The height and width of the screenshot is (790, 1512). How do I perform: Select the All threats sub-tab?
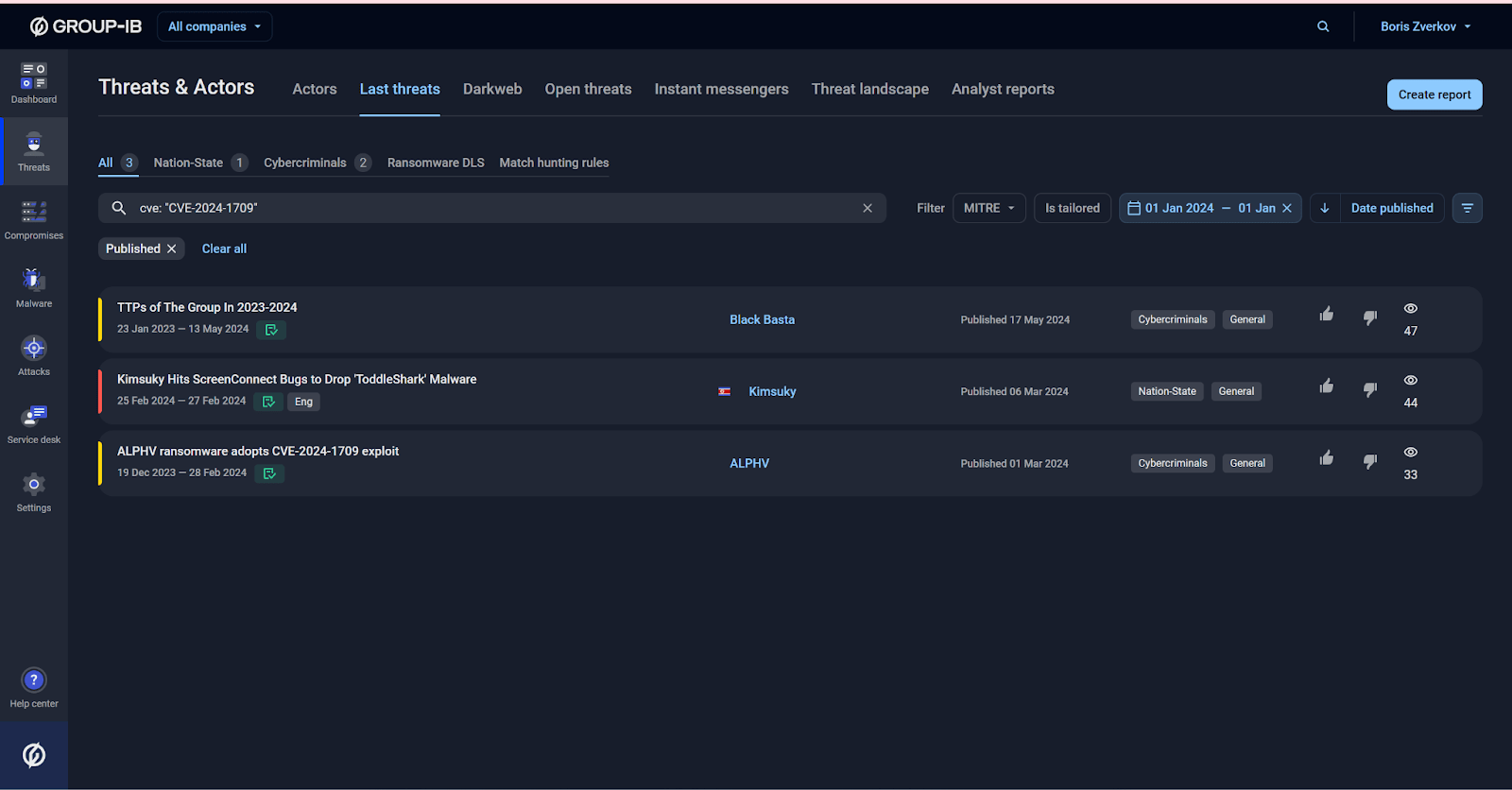point(117,163)
